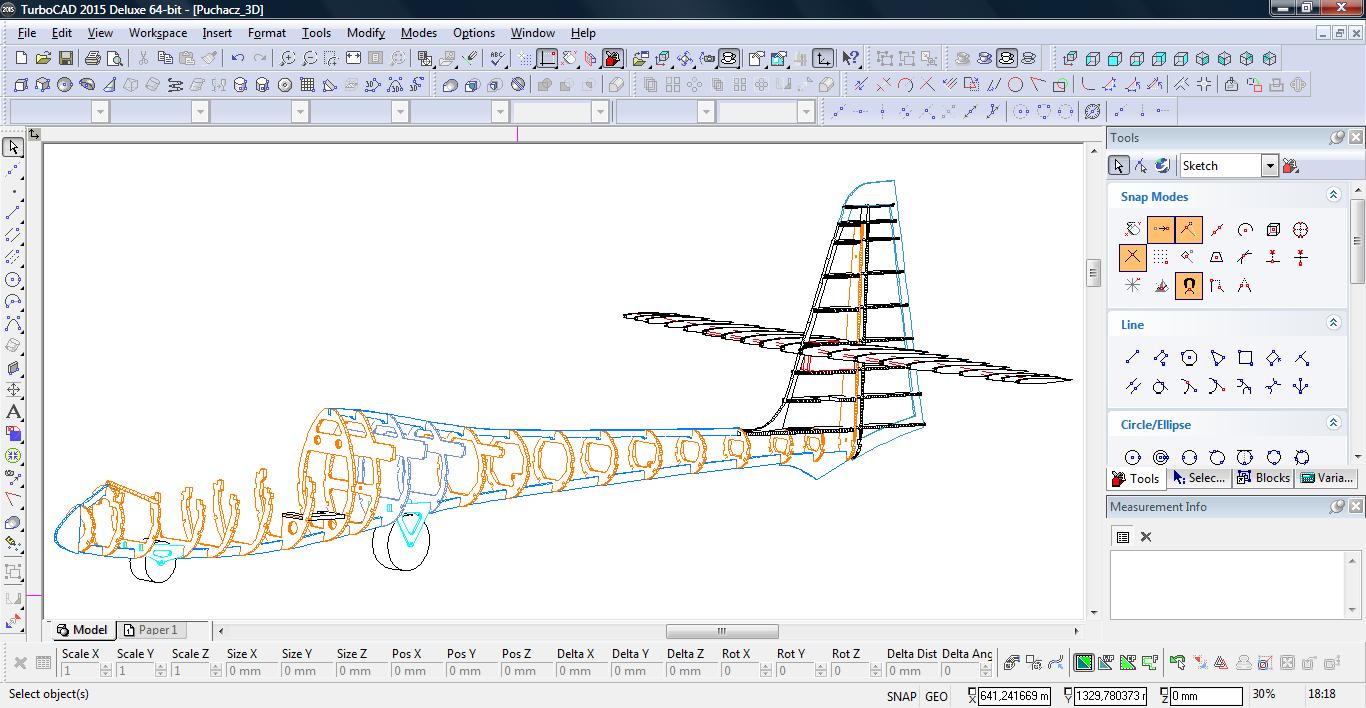Collapse the Circle/Ellipse section
Screen dimensions: 1366x708
click(x=1333, y=424)
